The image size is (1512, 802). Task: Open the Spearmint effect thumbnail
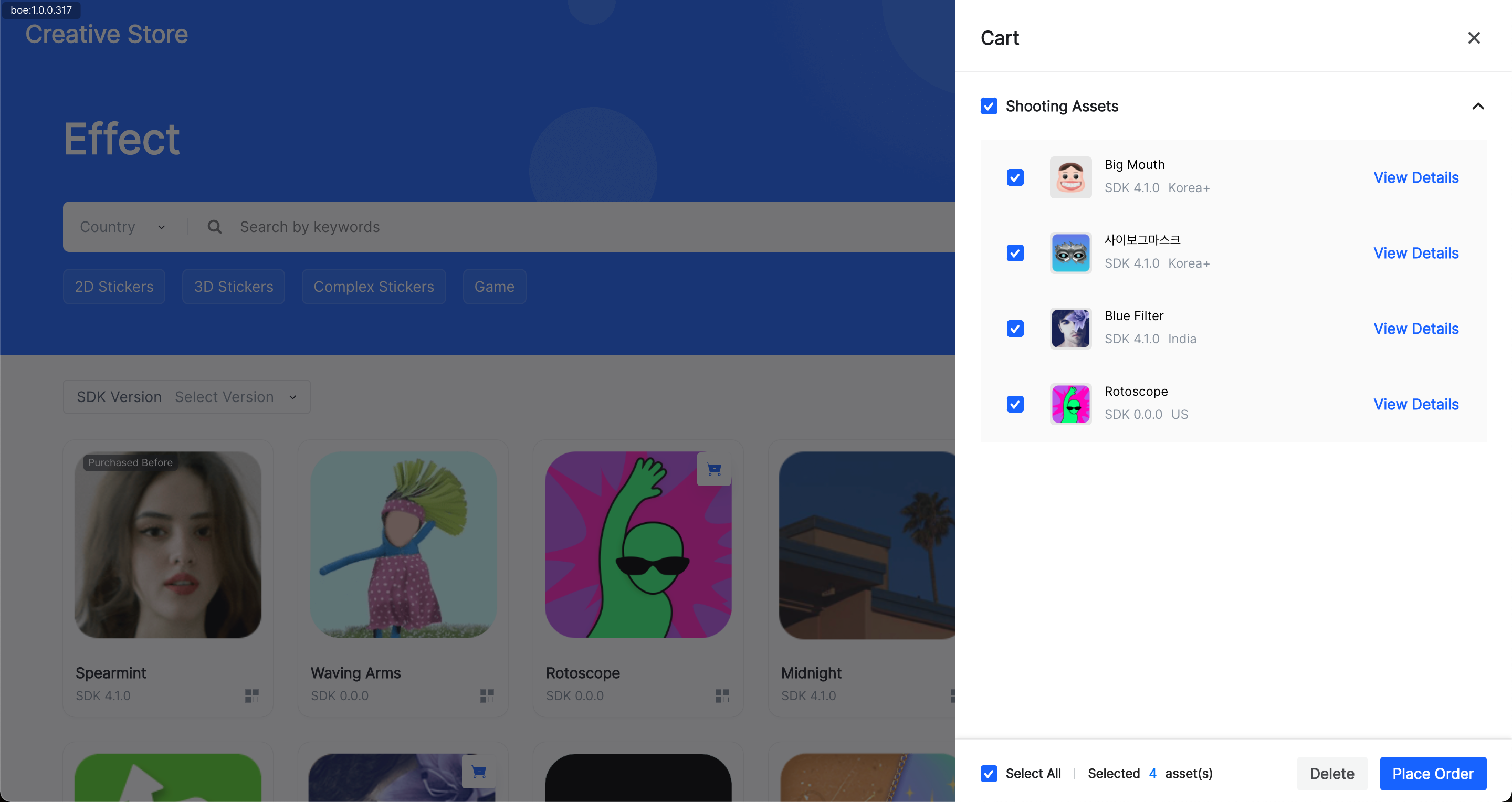pyautogui.click(x=168, y=544)
